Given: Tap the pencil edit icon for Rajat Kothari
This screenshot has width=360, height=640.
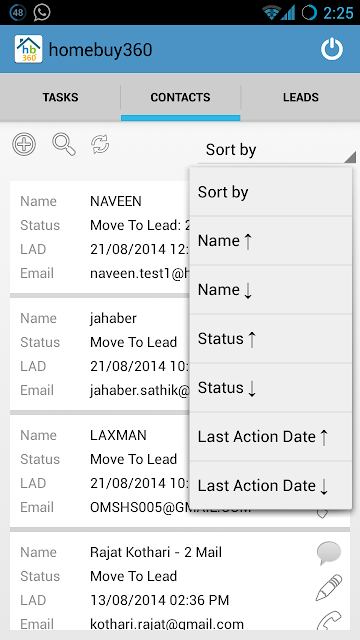Looking at the screenshot, I should click(x=329, y=587).
